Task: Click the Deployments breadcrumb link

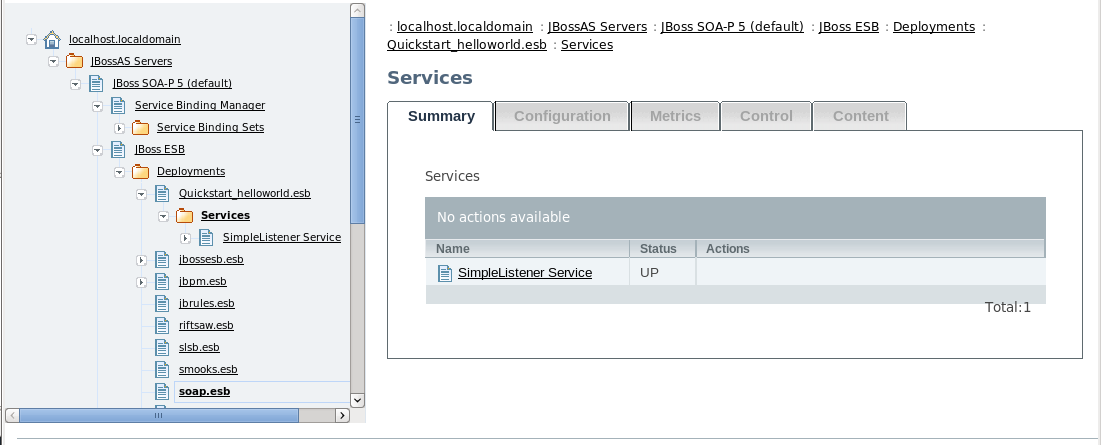Action: tap(933, 27)
